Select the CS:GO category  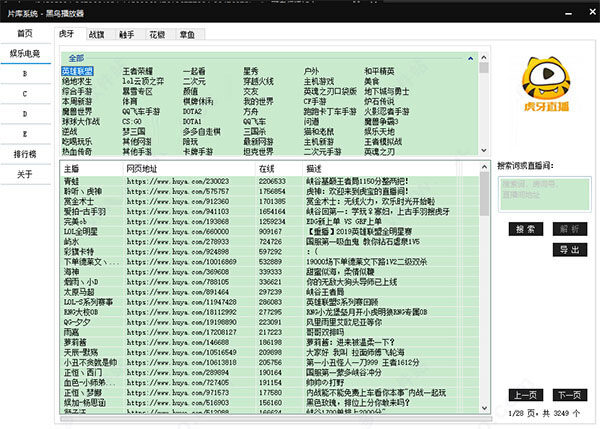pos(132,121)
